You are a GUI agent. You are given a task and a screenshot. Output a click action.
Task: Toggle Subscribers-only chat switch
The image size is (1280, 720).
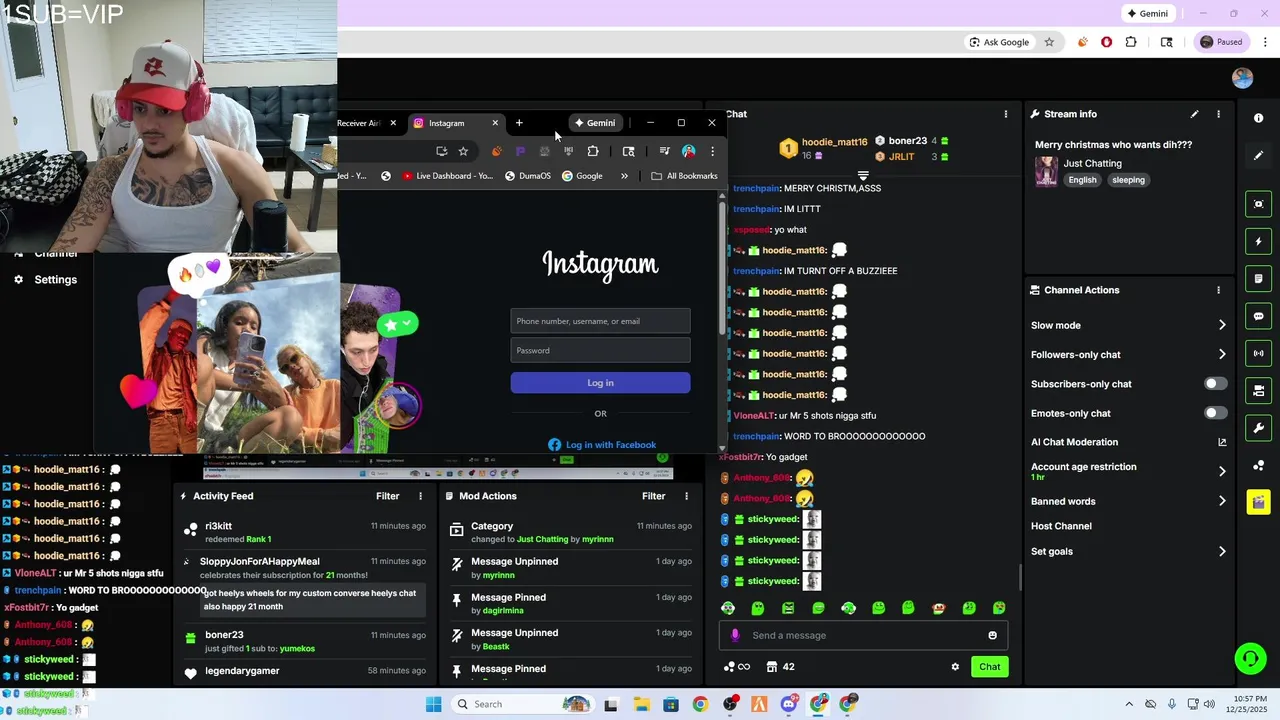pos(1215,384)
